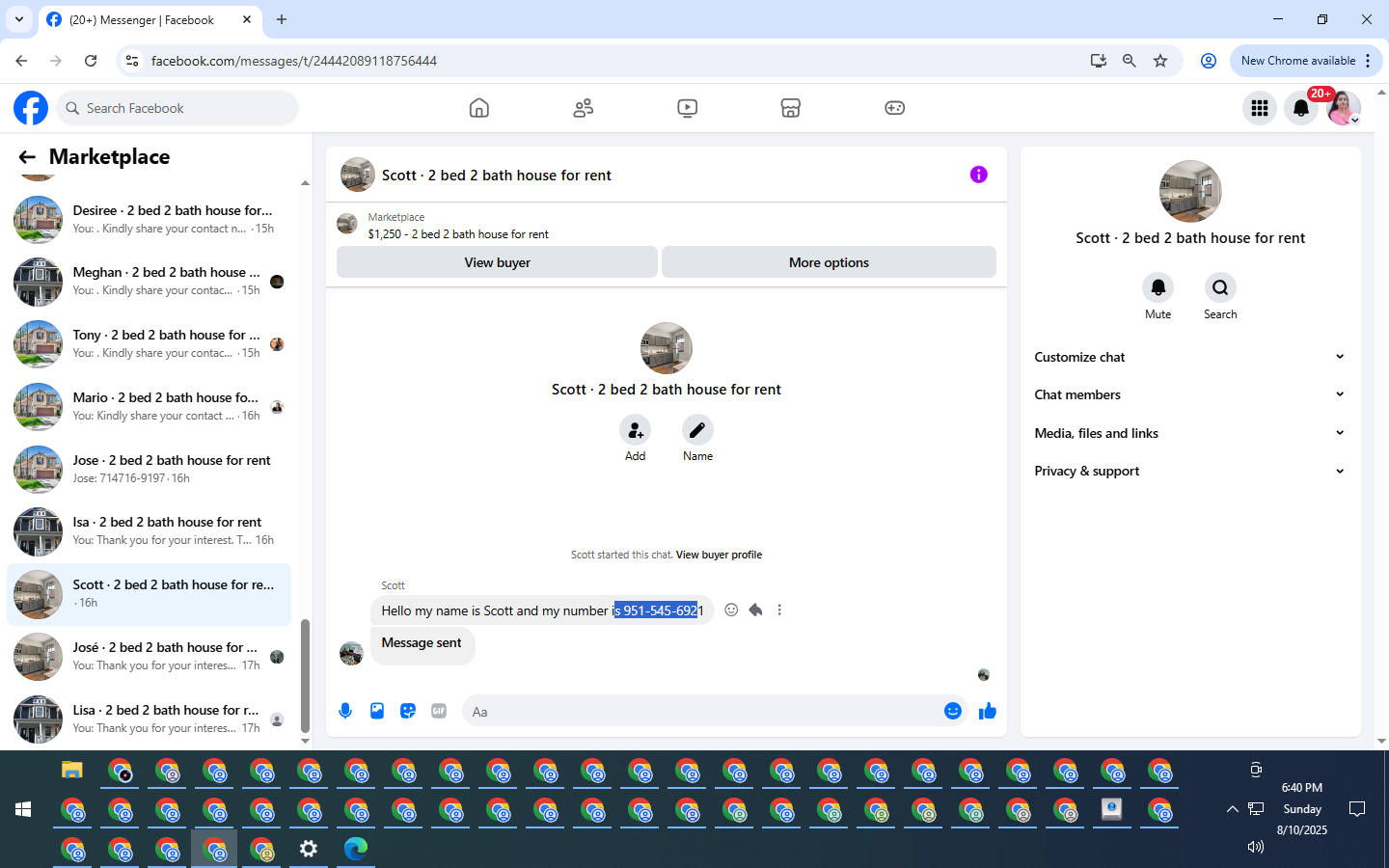
Task: Open Lisa 2 bed 2 bath conversation
Action: coord(150,719)
